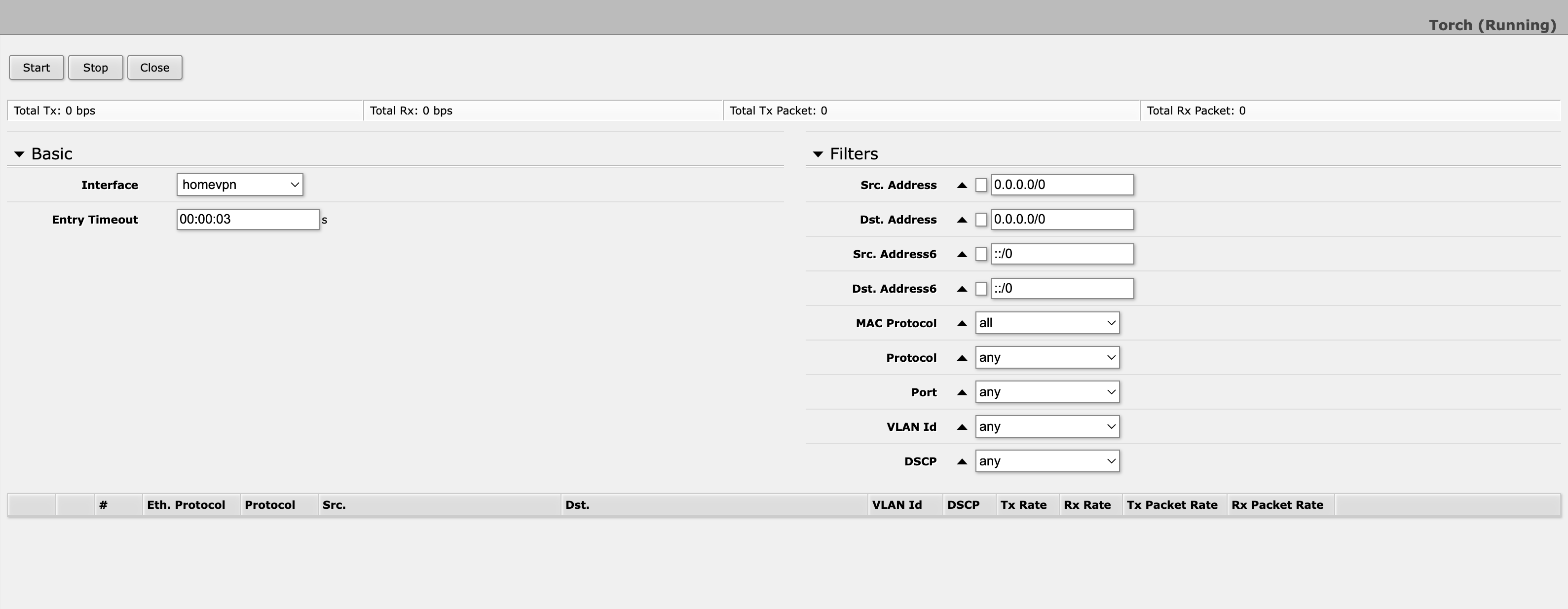
Task: Click the Entry Timeout input field
Action: coord(247,219)
